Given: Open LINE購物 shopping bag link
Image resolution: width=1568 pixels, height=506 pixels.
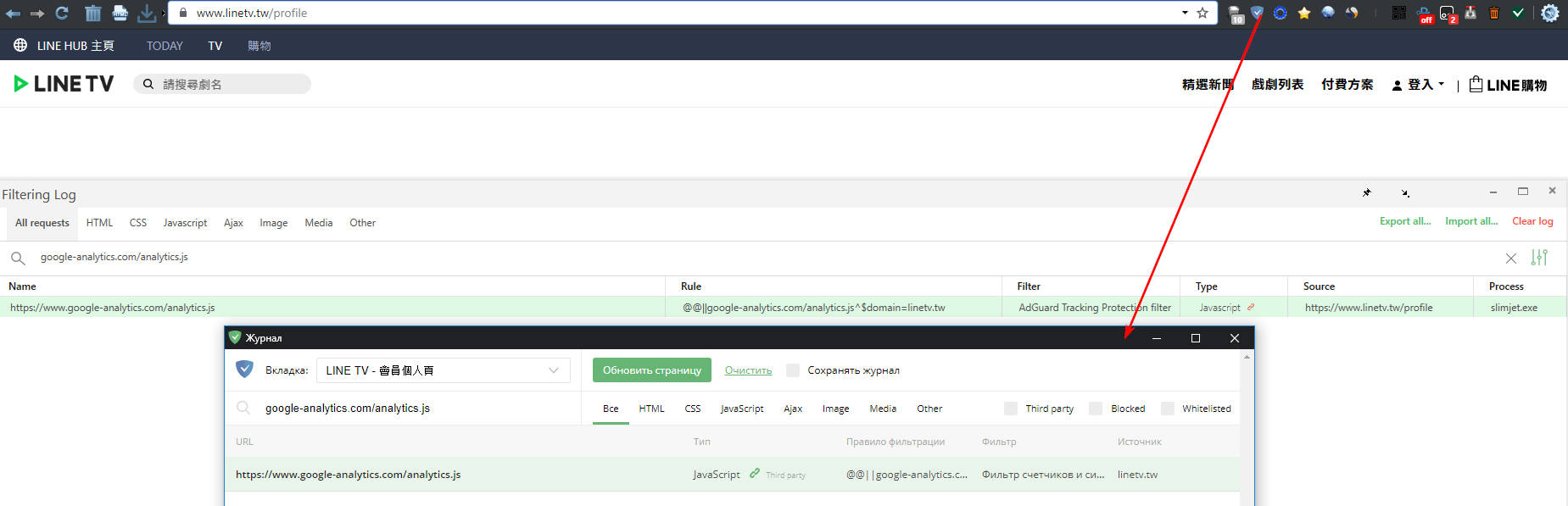Looking at the screenshot, I should point(1508,85).
